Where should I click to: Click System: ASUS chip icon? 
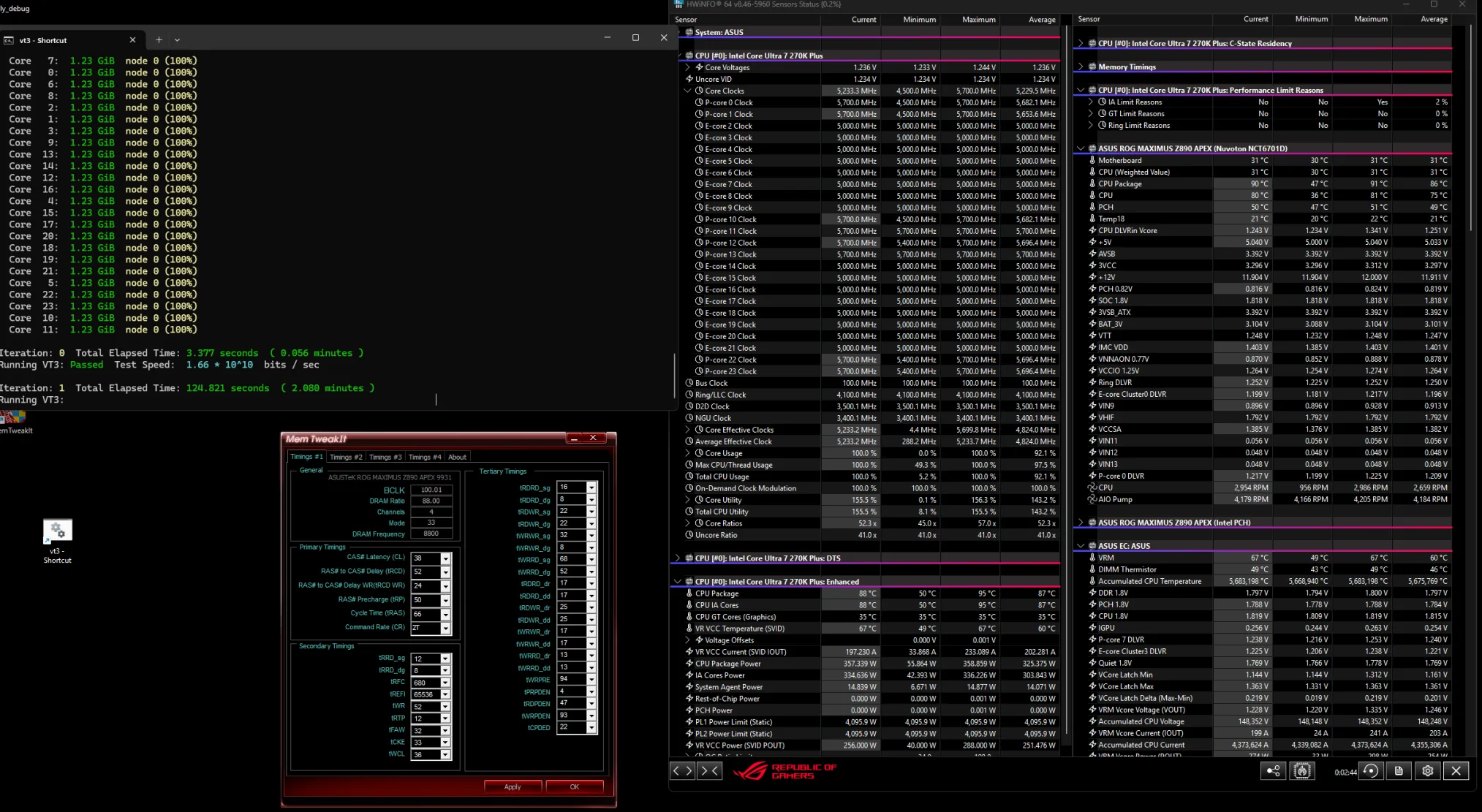(689, 32)
